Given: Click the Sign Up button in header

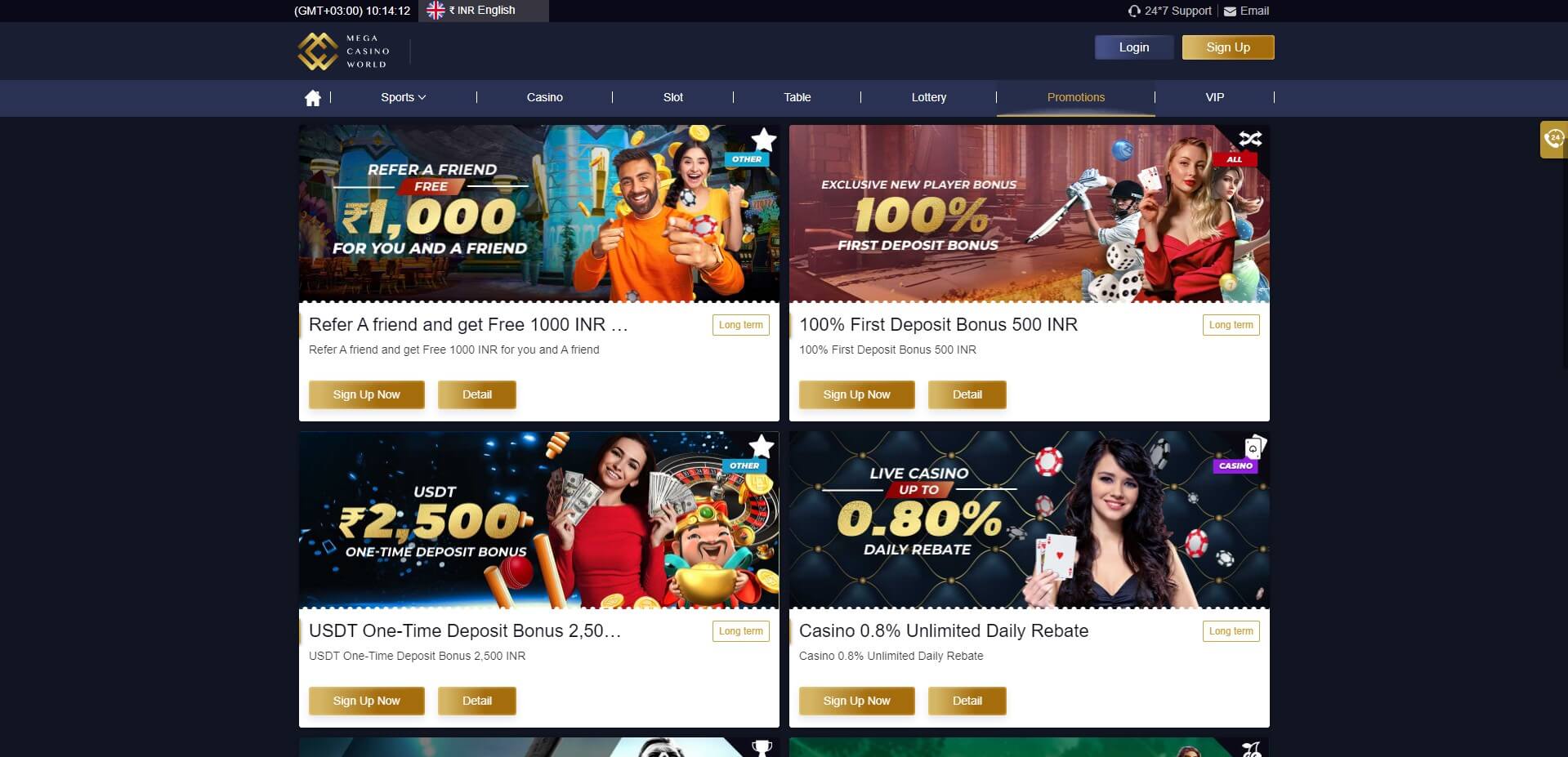Looking at the screenshot, I should click(x=1228, y=47).
